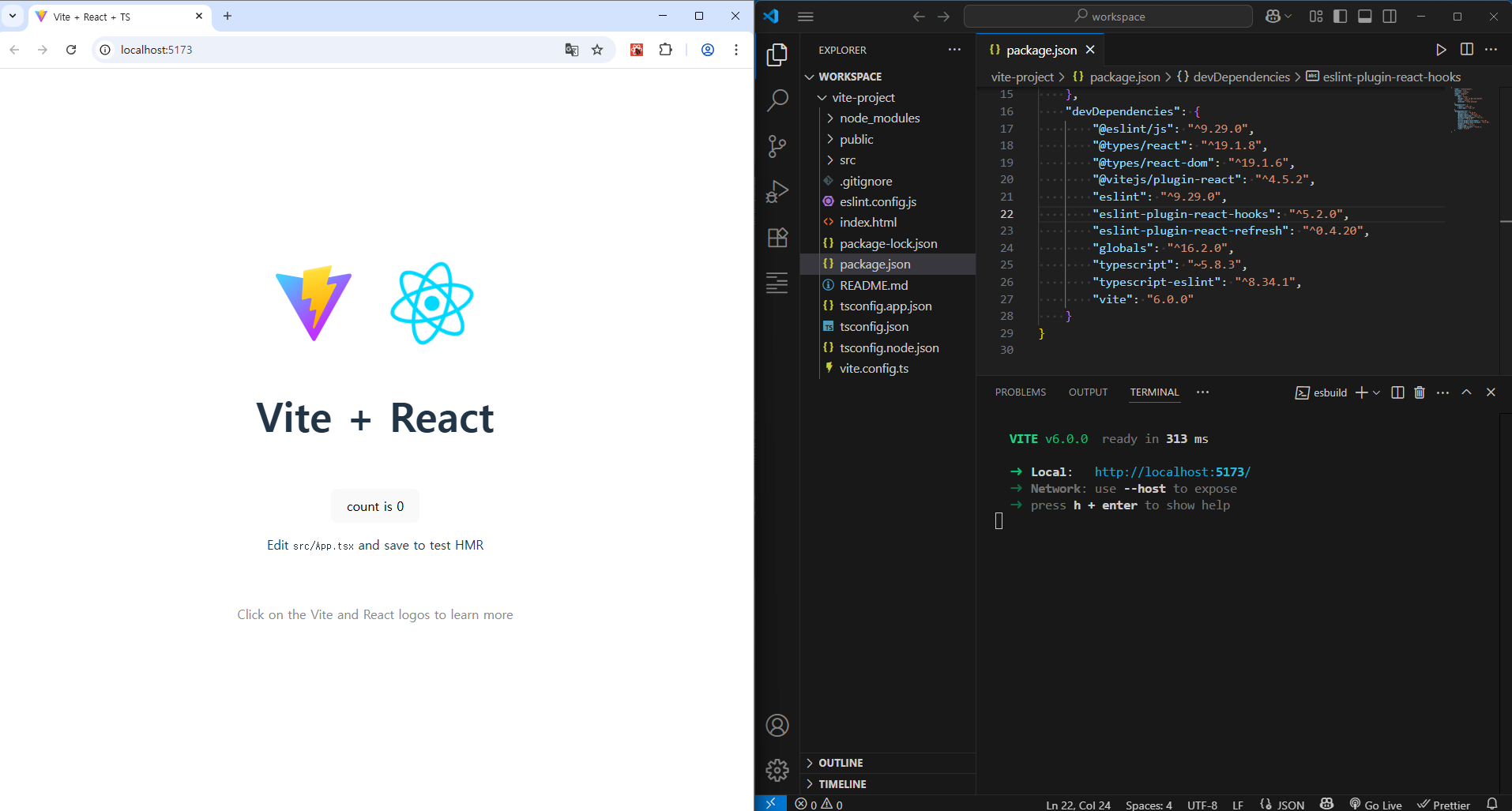Open tsconfig.app.json file
1512x811 pixels.
[886, 306]
